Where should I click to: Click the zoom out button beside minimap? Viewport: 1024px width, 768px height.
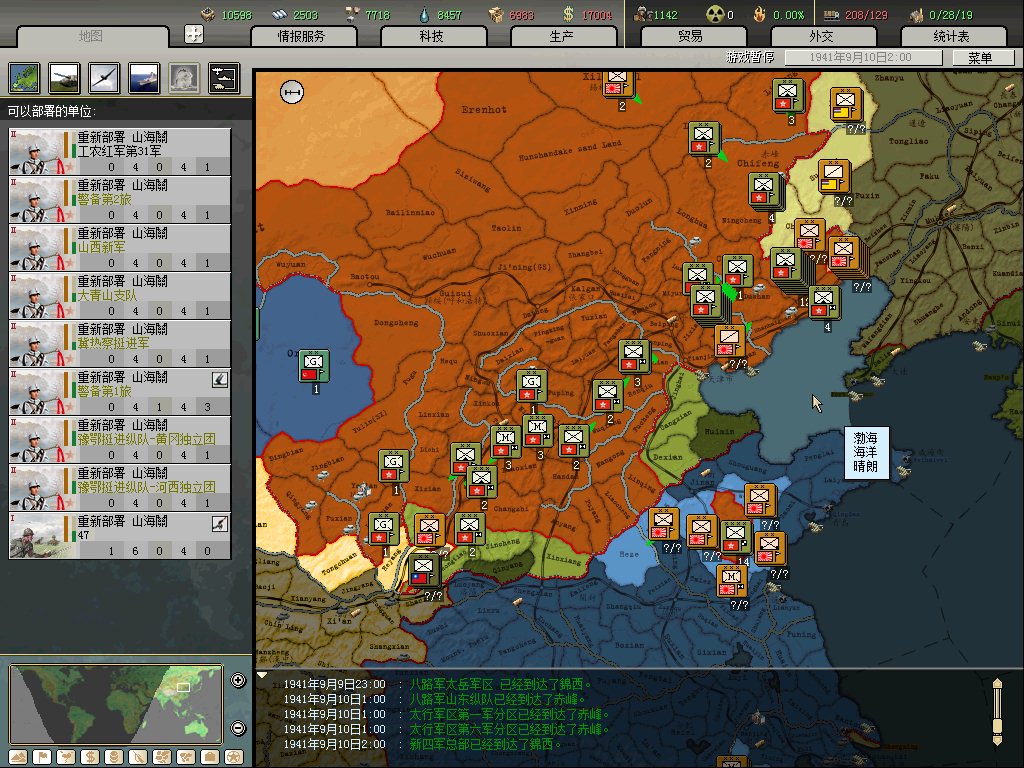click(238, 728)
